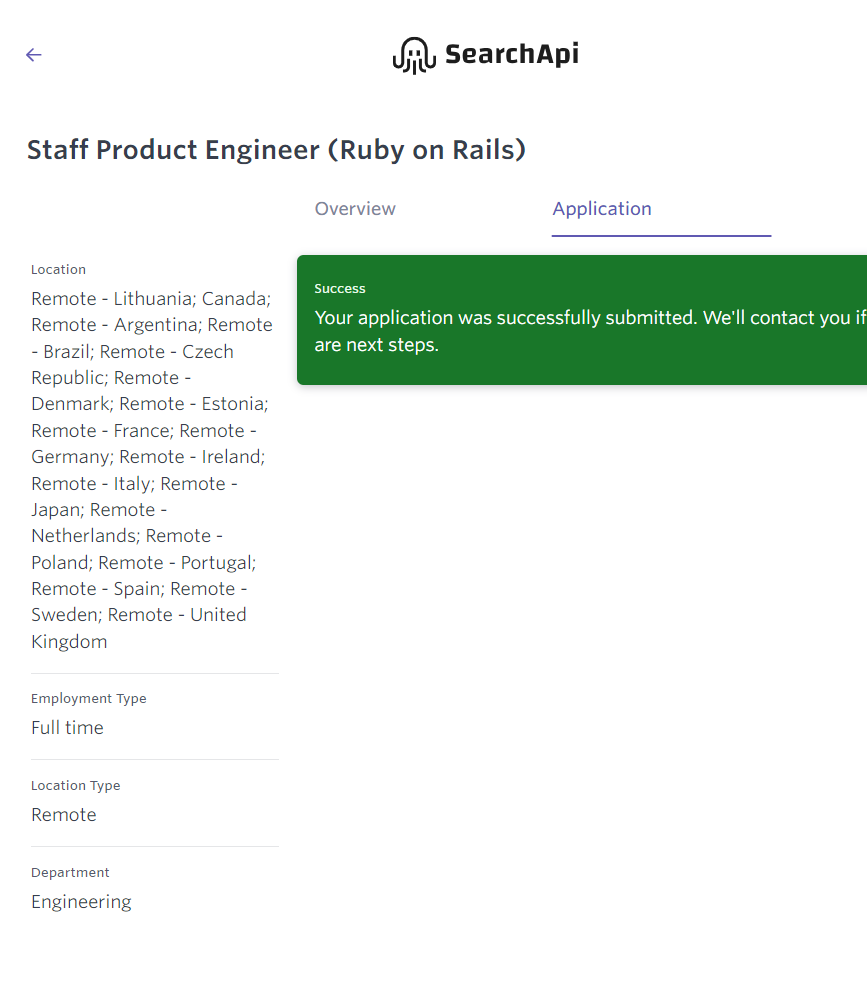The width and height of the screenshot is (867, 982).
Task: Click the Remote - Lithuania location text
Action: tap(111, 299)
